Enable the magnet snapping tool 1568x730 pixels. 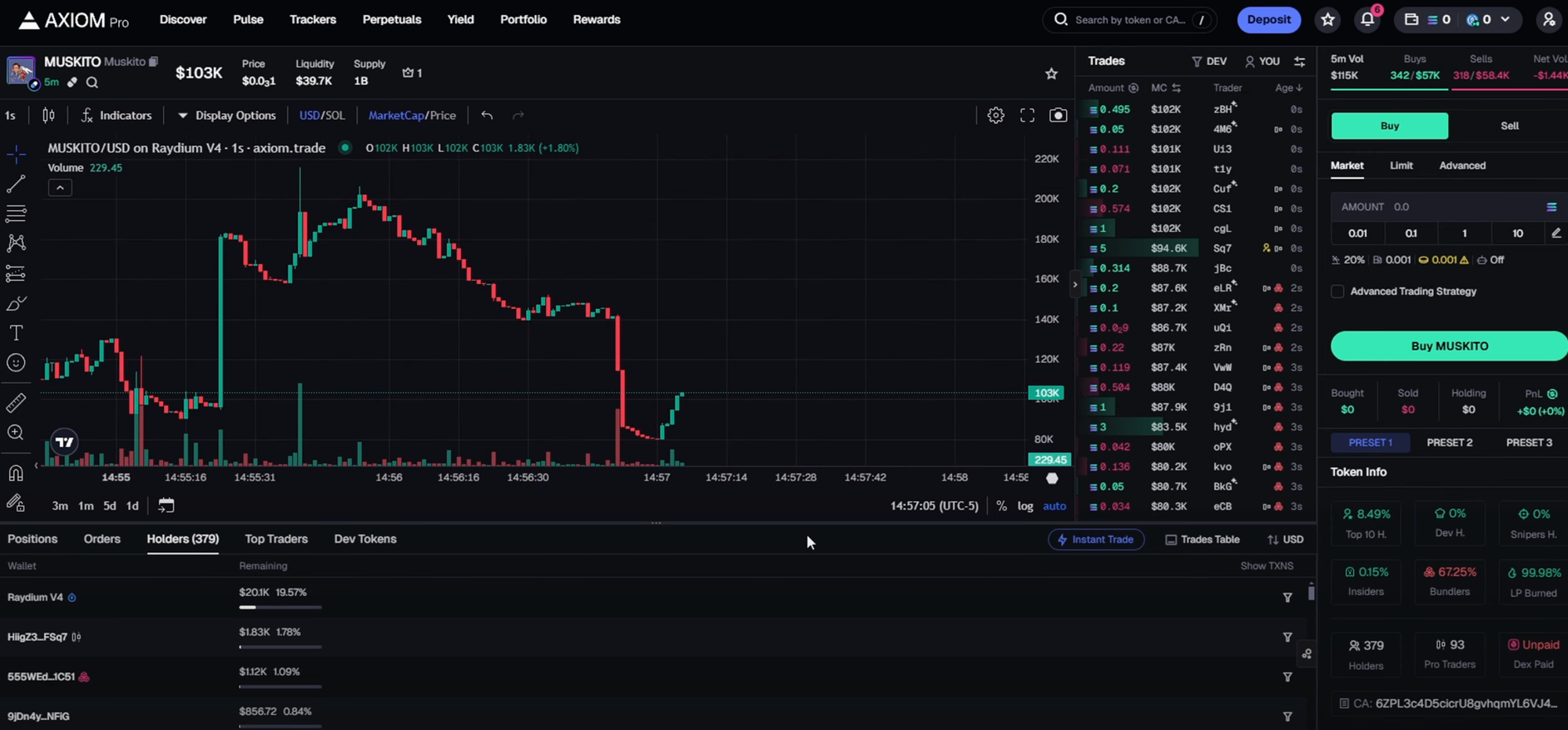16,473
